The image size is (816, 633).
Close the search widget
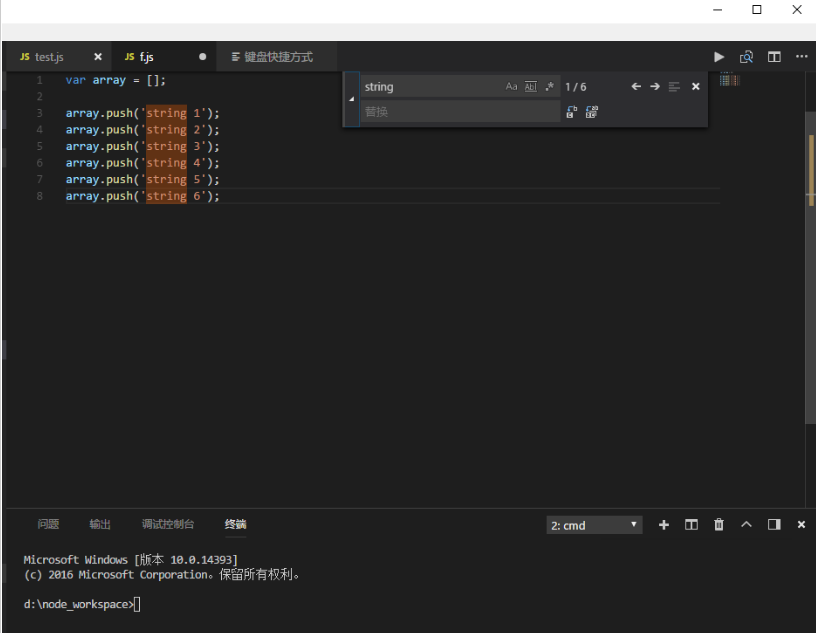click(x=695, y=87)
